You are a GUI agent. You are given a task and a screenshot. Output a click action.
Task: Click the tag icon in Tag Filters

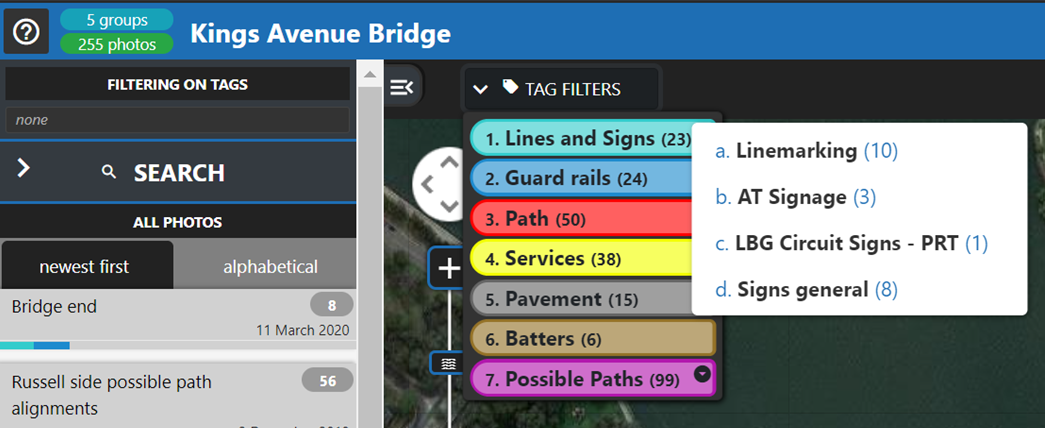510,88
